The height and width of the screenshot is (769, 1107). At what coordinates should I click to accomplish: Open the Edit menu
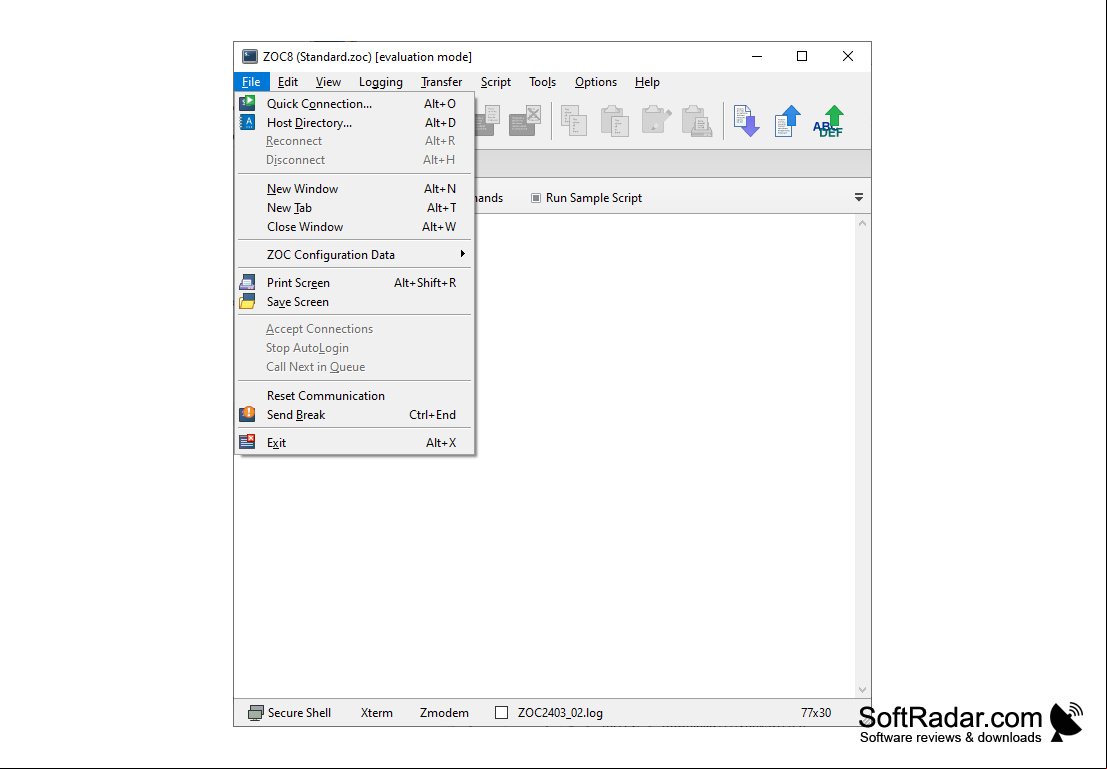point(287,82)
